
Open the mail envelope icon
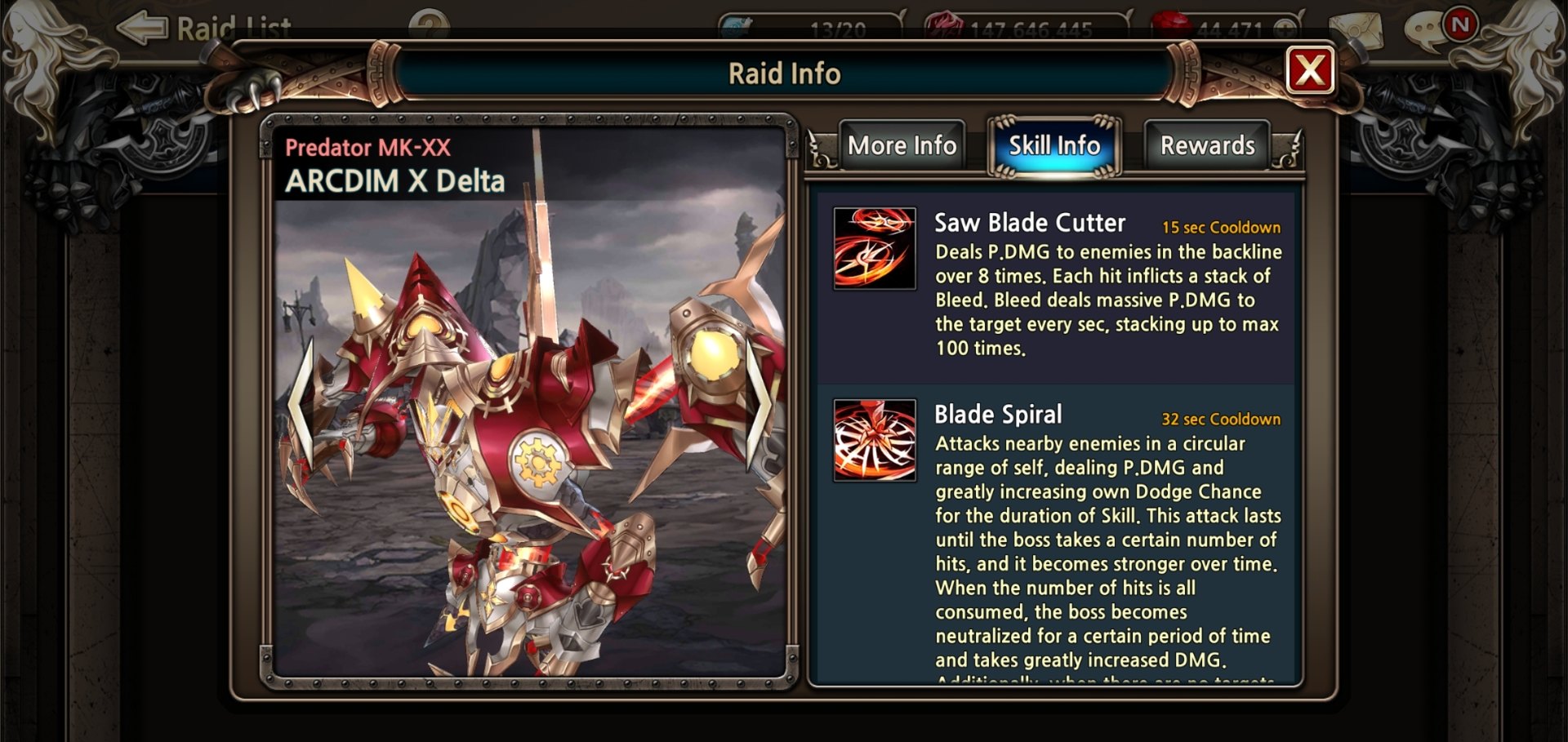pyautogui.click(x=1356, y=30)
